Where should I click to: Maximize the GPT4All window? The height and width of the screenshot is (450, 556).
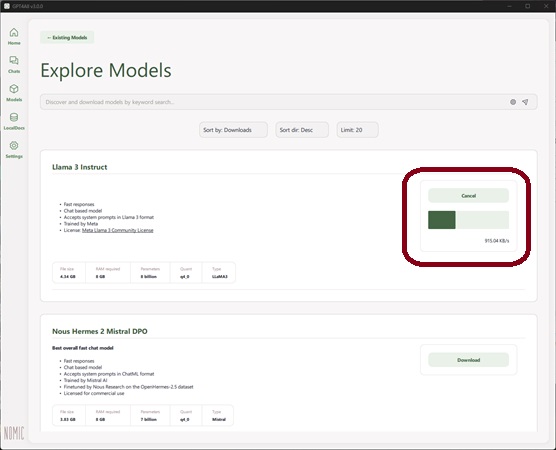tap(528, 6)
